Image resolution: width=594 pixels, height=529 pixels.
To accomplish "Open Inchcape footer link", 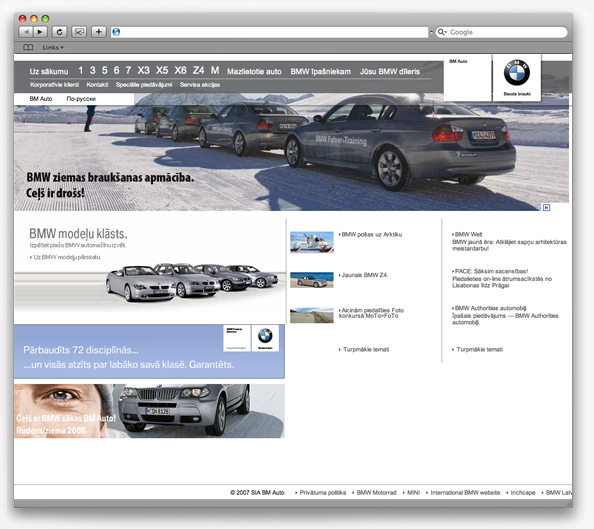I will pos(521,493).
